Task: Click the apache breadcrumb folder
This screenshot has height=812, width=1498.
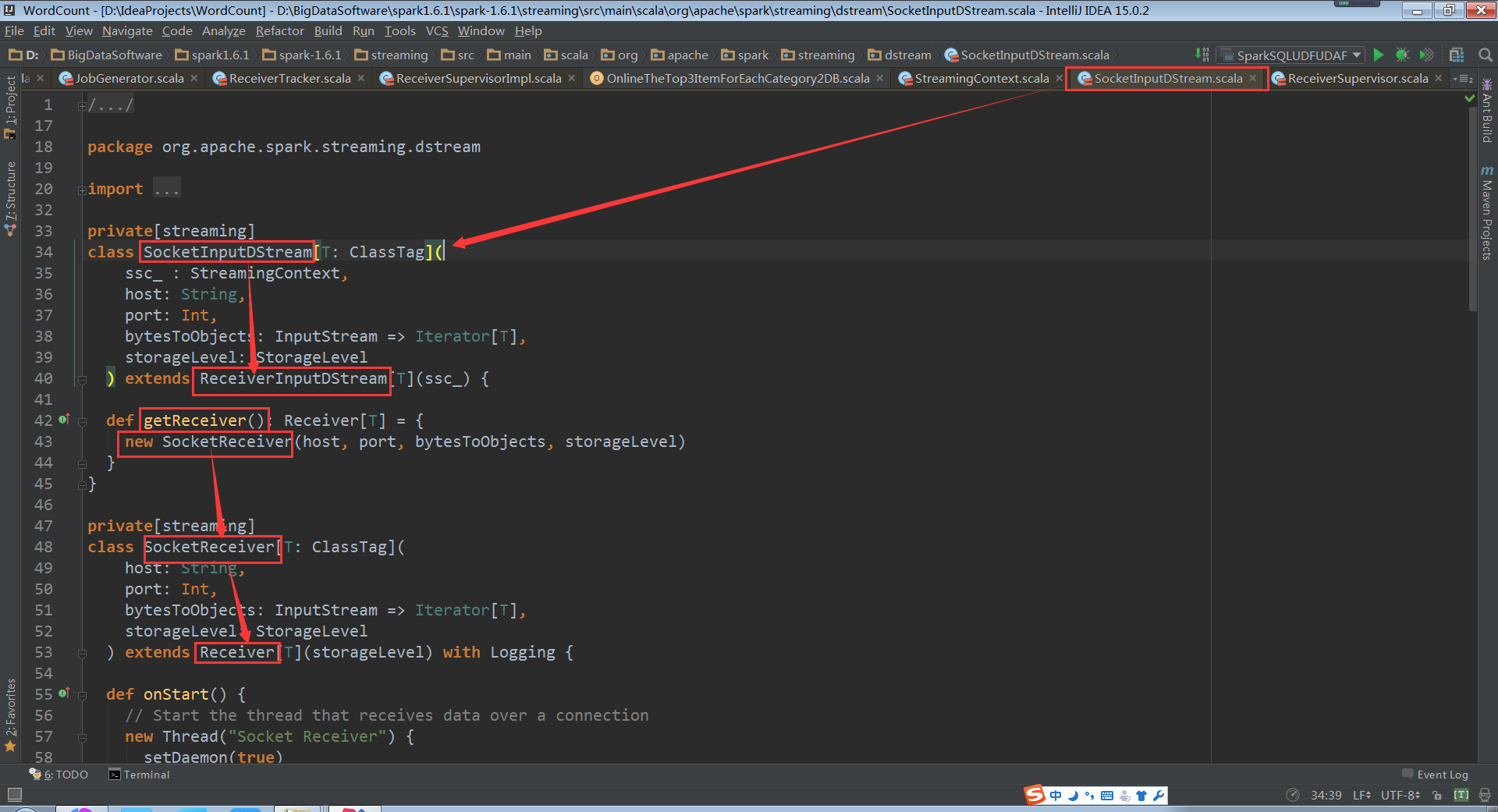Action: click(680, 55)
